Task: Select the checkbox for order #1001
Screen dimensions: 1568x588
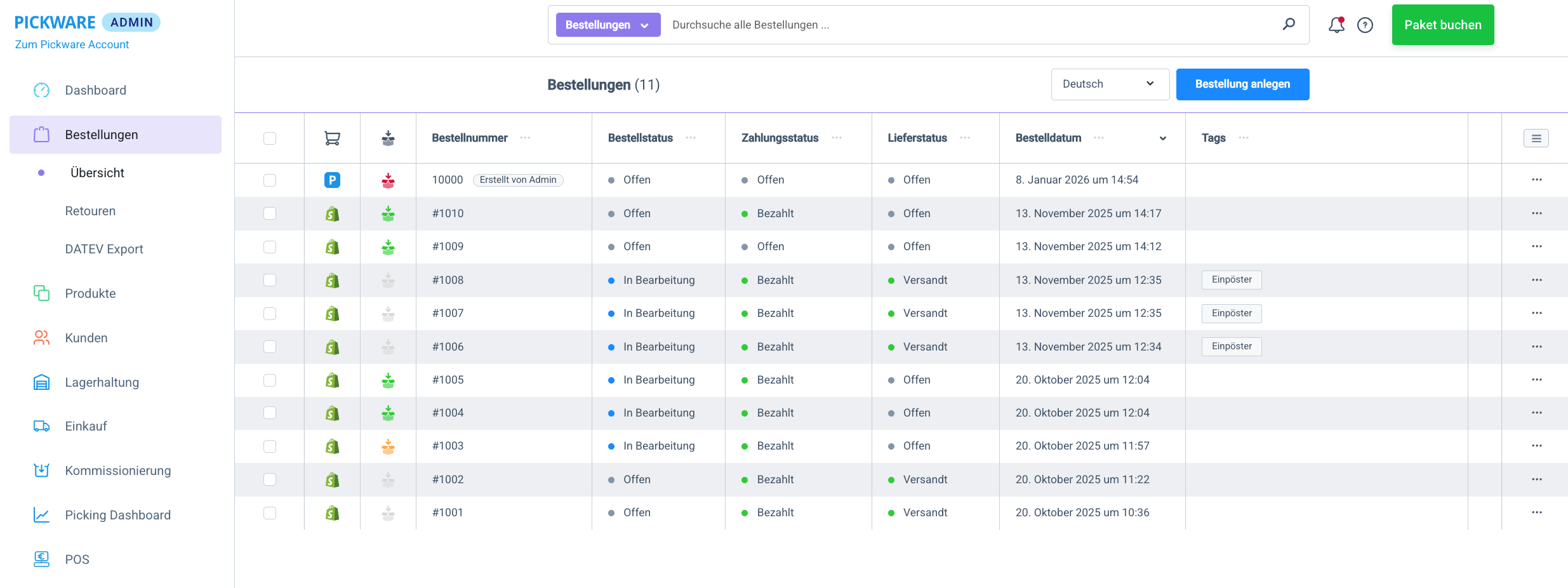Action: 270,513
